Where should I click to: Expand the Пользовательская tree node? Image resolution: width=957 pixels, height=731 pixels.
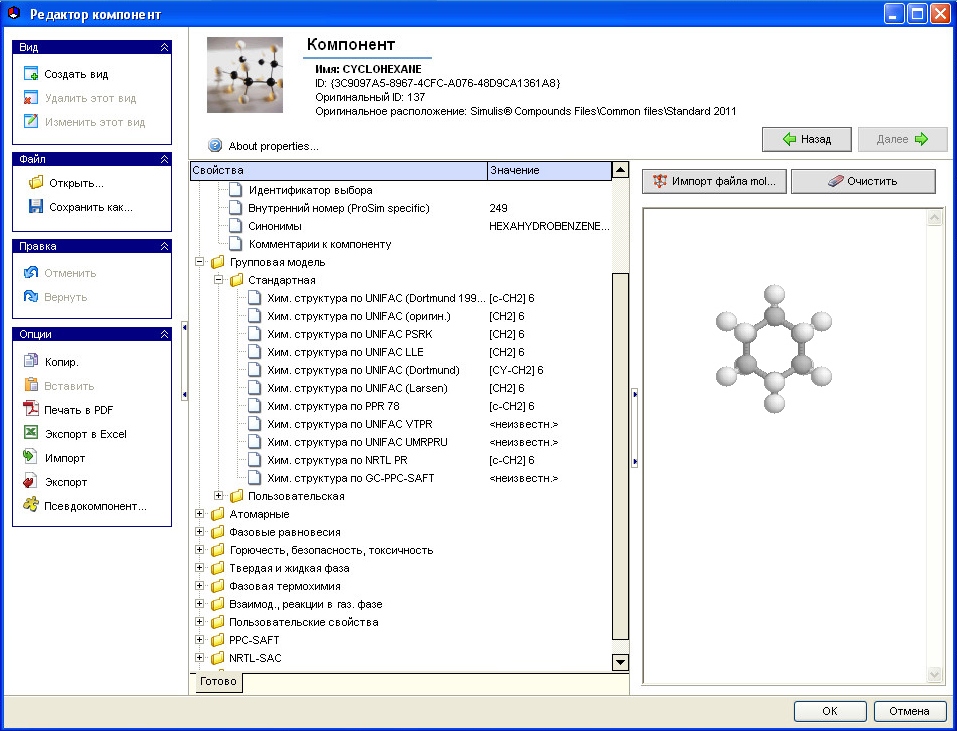218,495
